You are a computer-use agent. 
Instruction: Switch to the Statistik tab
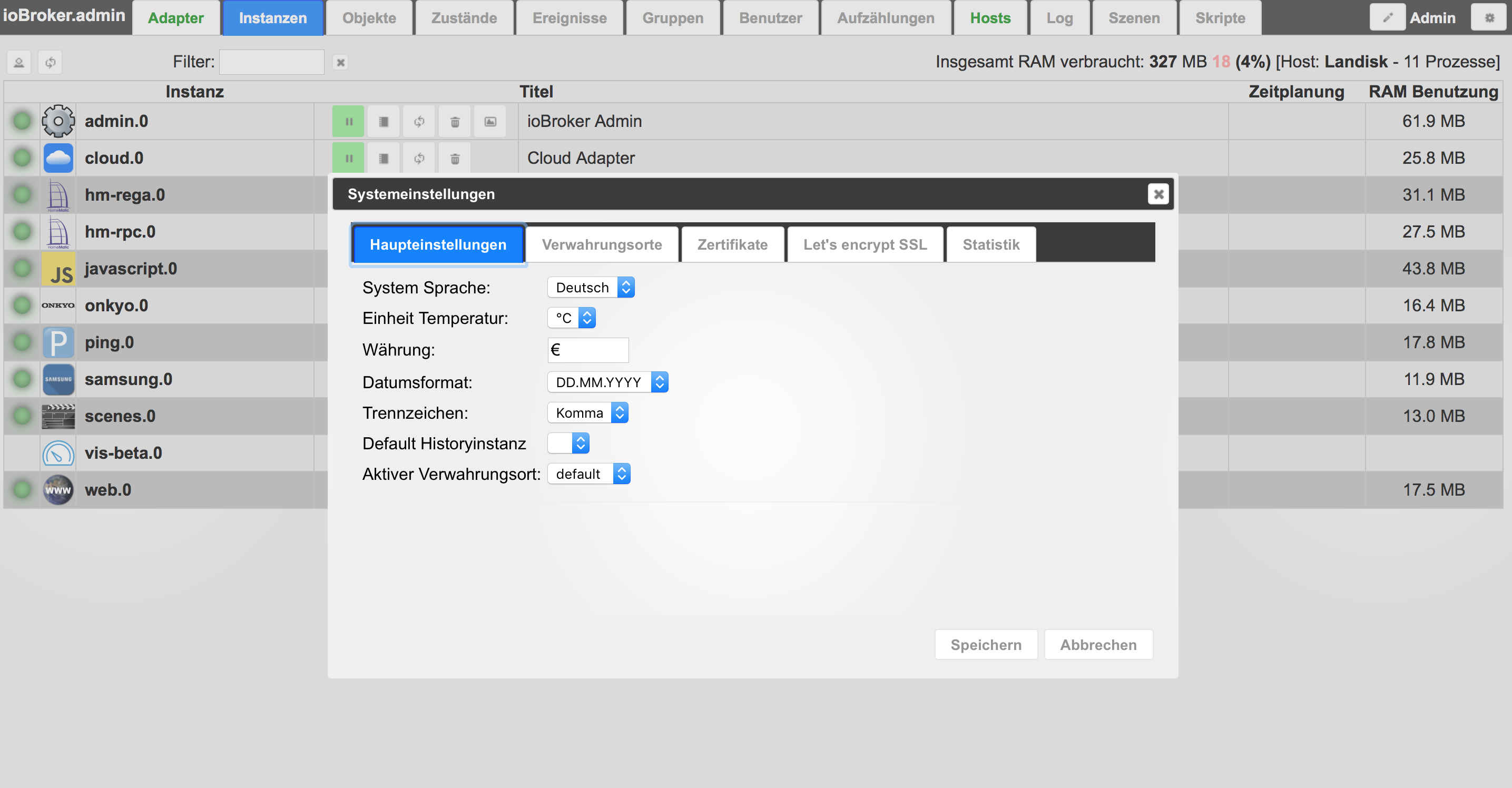coord(991,245)
